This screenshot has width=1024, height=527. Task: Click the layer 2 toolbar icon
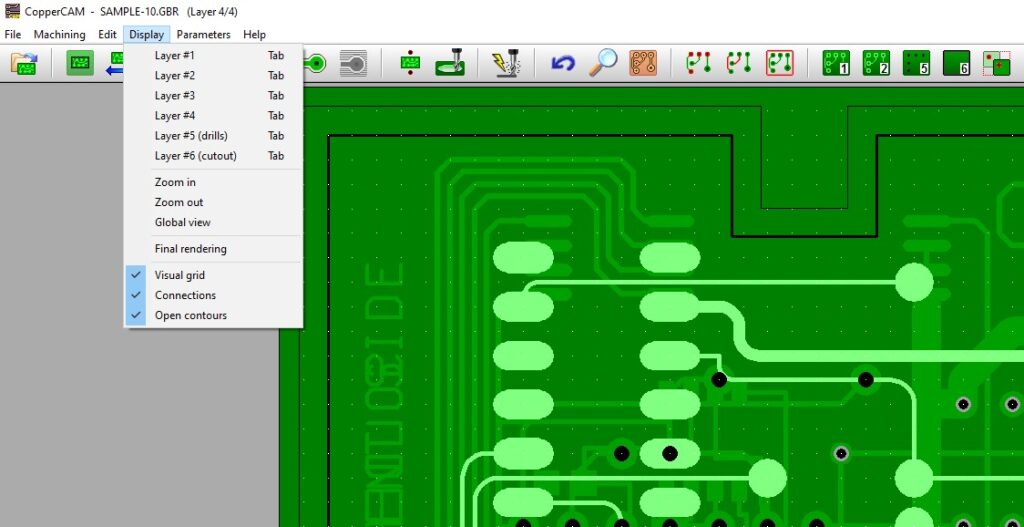[875, 64]
